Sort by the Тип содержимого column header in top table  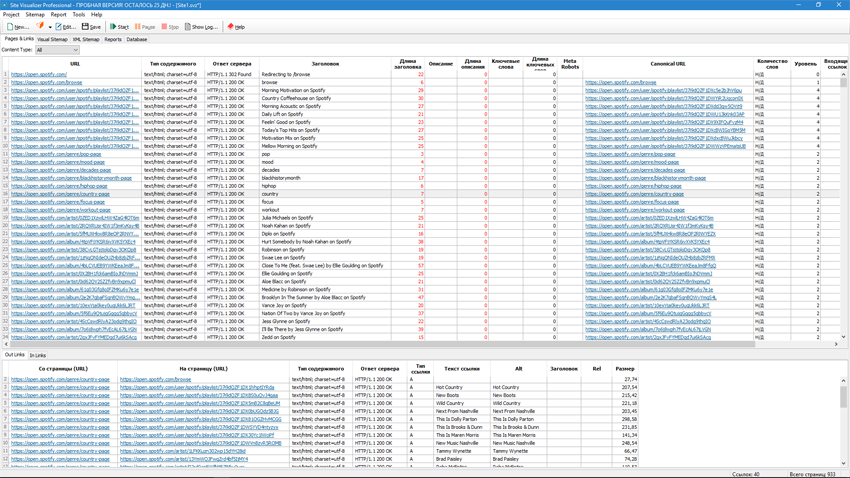pos(173,64)
